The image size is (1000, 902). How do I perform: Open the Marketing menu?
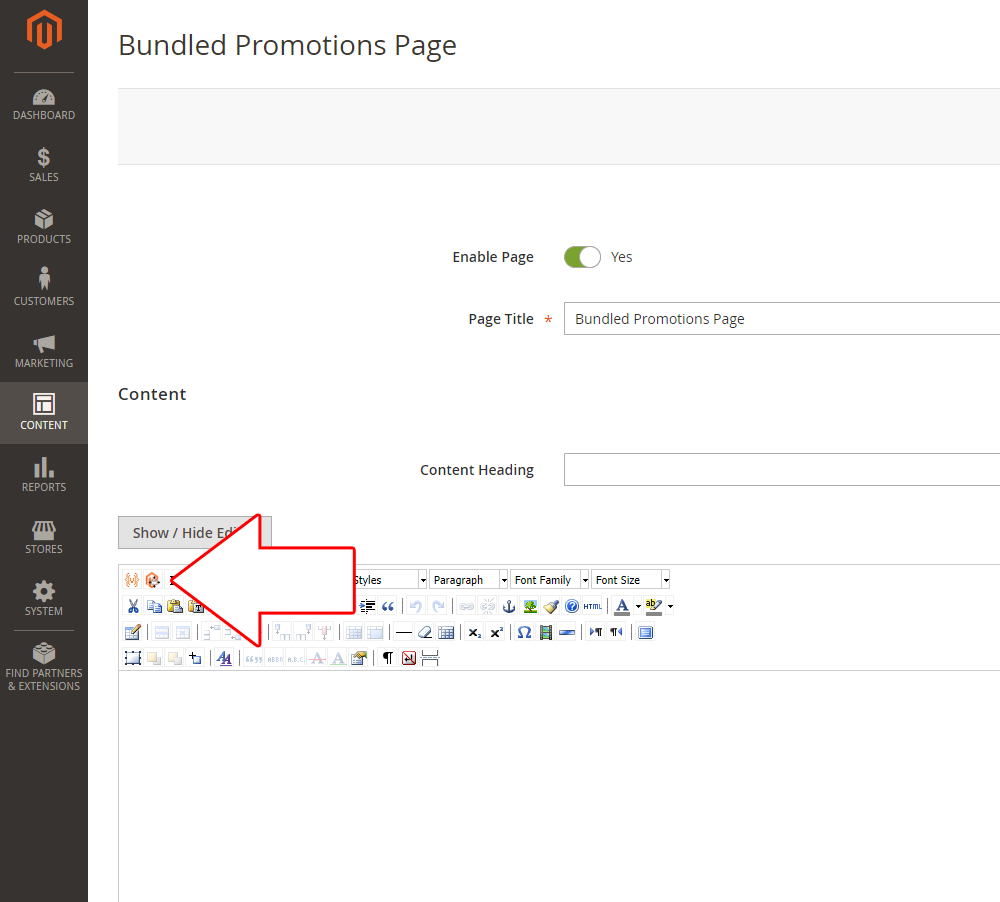point(44,351)
